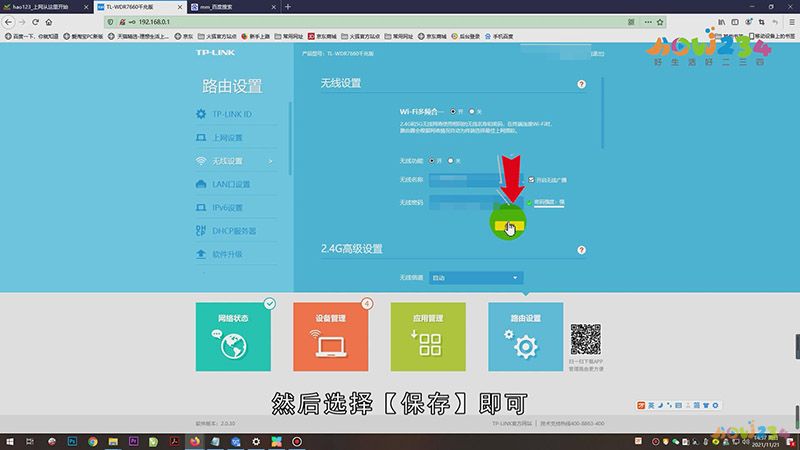Open the Windows Start menu
800x450 pixels.
(x=10, y=441)
